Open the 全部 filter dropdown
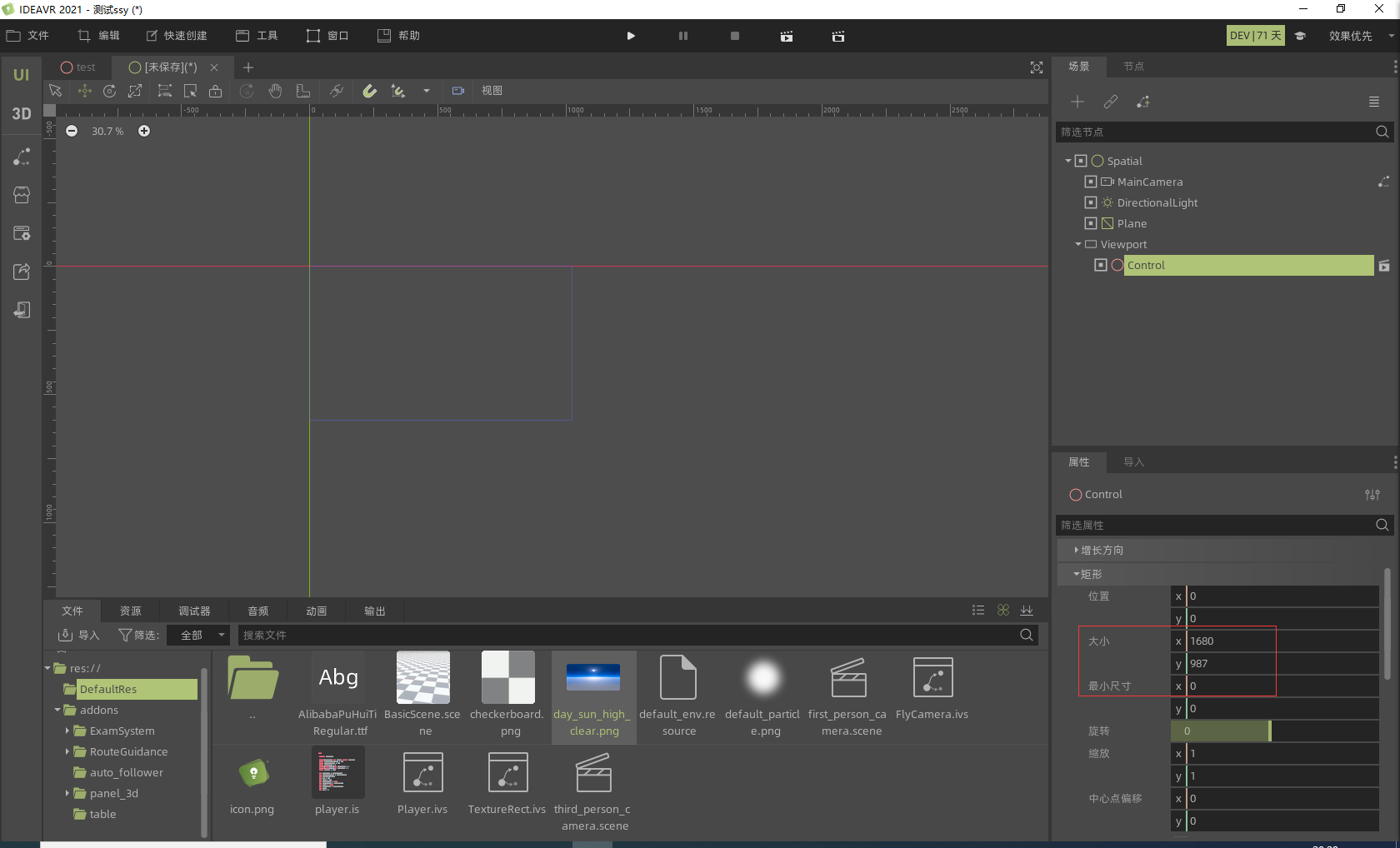Viewport: 1400px width, 848px height. pyautogui.click(x=198, y=635)
